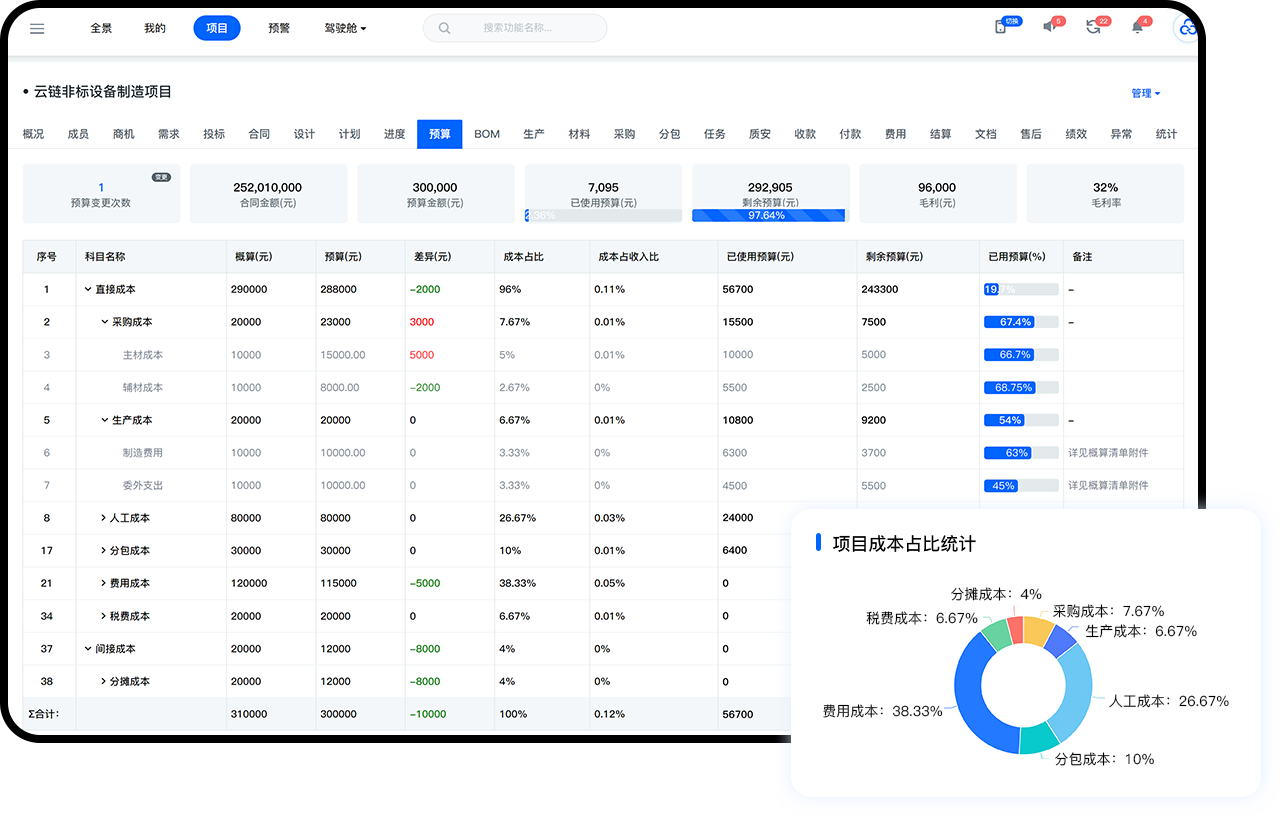Open announcements via the speaker icon
Image resolution: width=1280 pixels, height=818 pixels.
(1049, 28)
